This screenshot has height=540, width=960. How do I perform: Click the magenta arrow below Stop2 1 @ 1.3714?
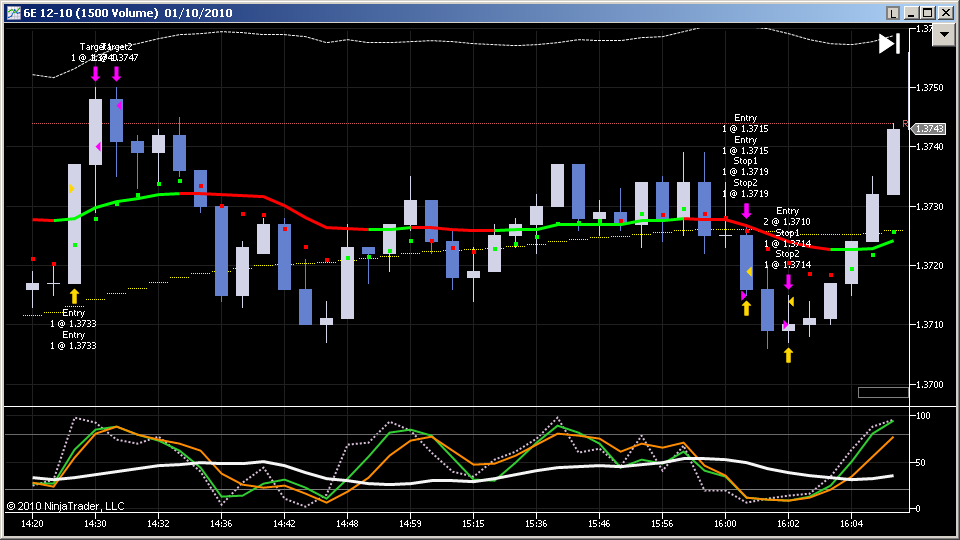point(789,282)
